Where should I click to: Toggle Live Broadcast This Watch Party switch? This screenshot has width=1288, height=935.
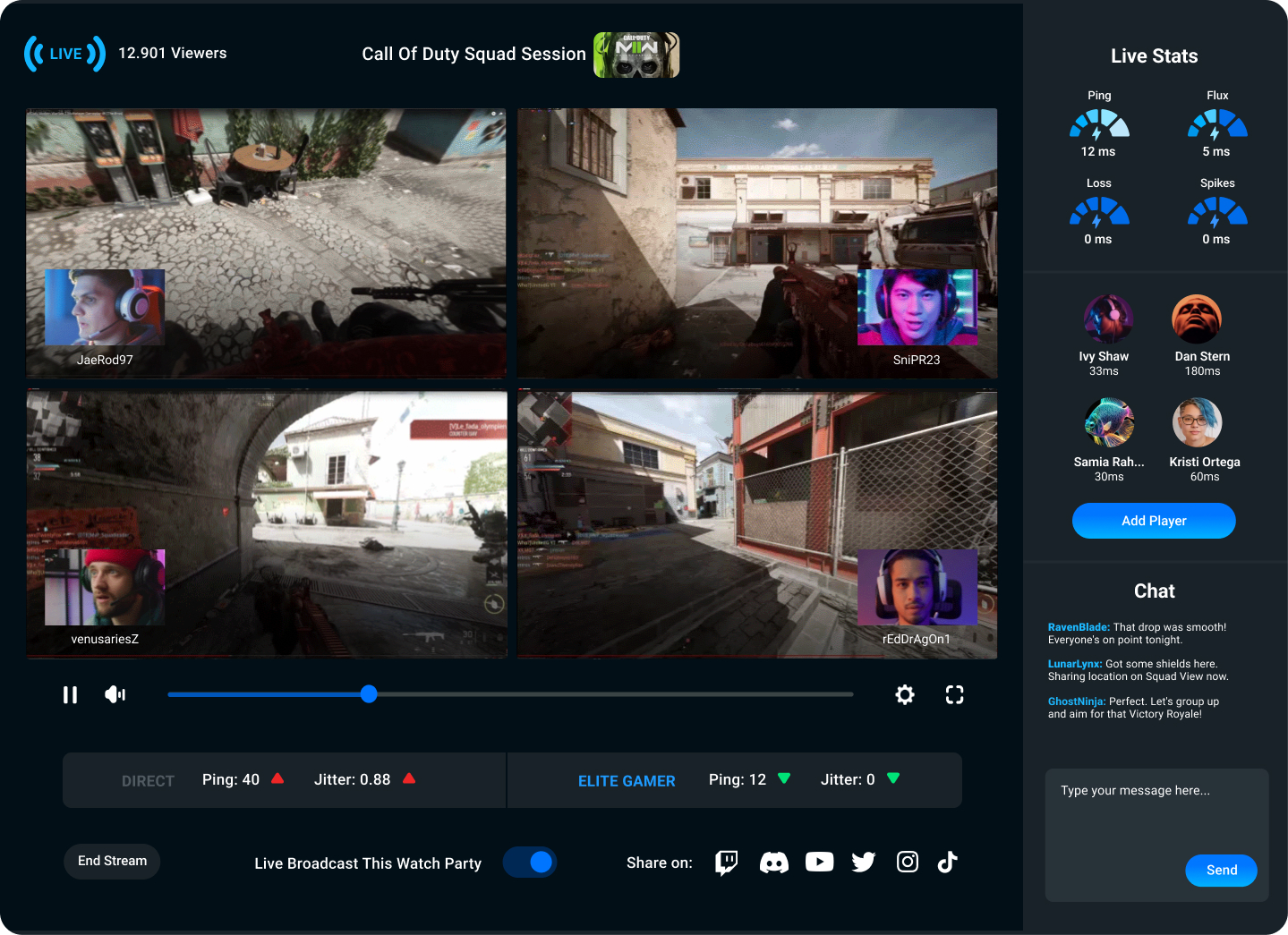(530, 862)
